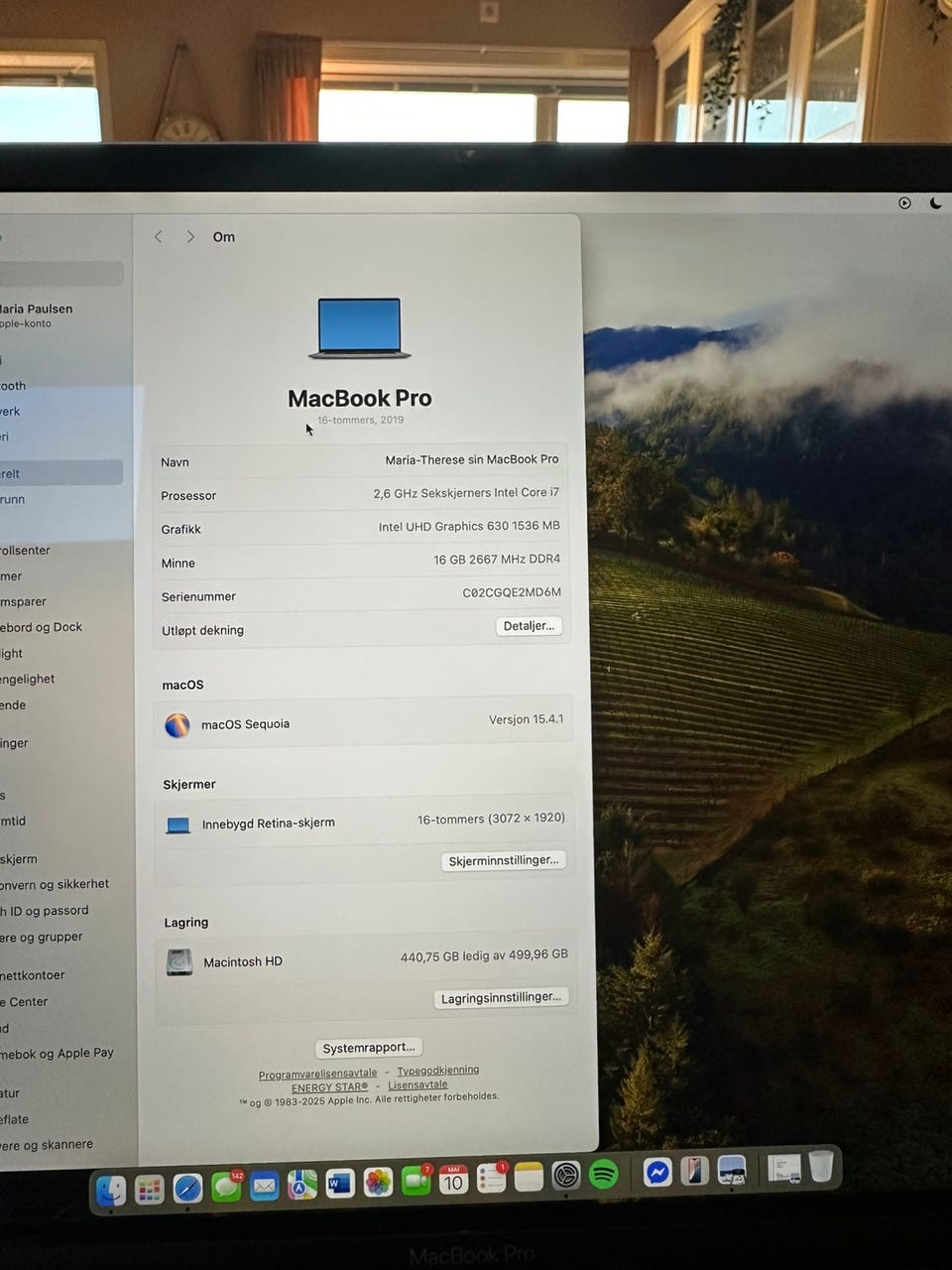Open the ENERGY STAR link

(x=329, y=1087)
